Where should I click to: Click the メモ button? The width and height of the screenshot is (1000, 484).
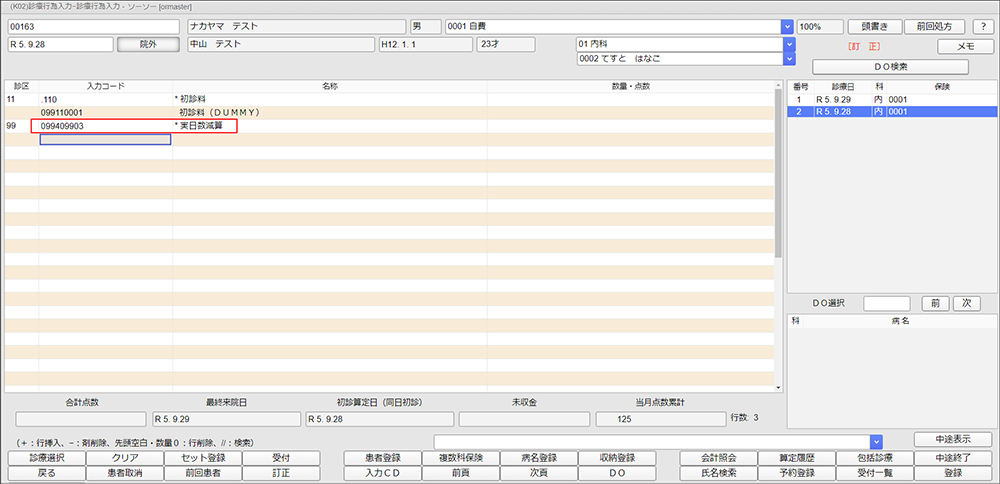[965, 46]
